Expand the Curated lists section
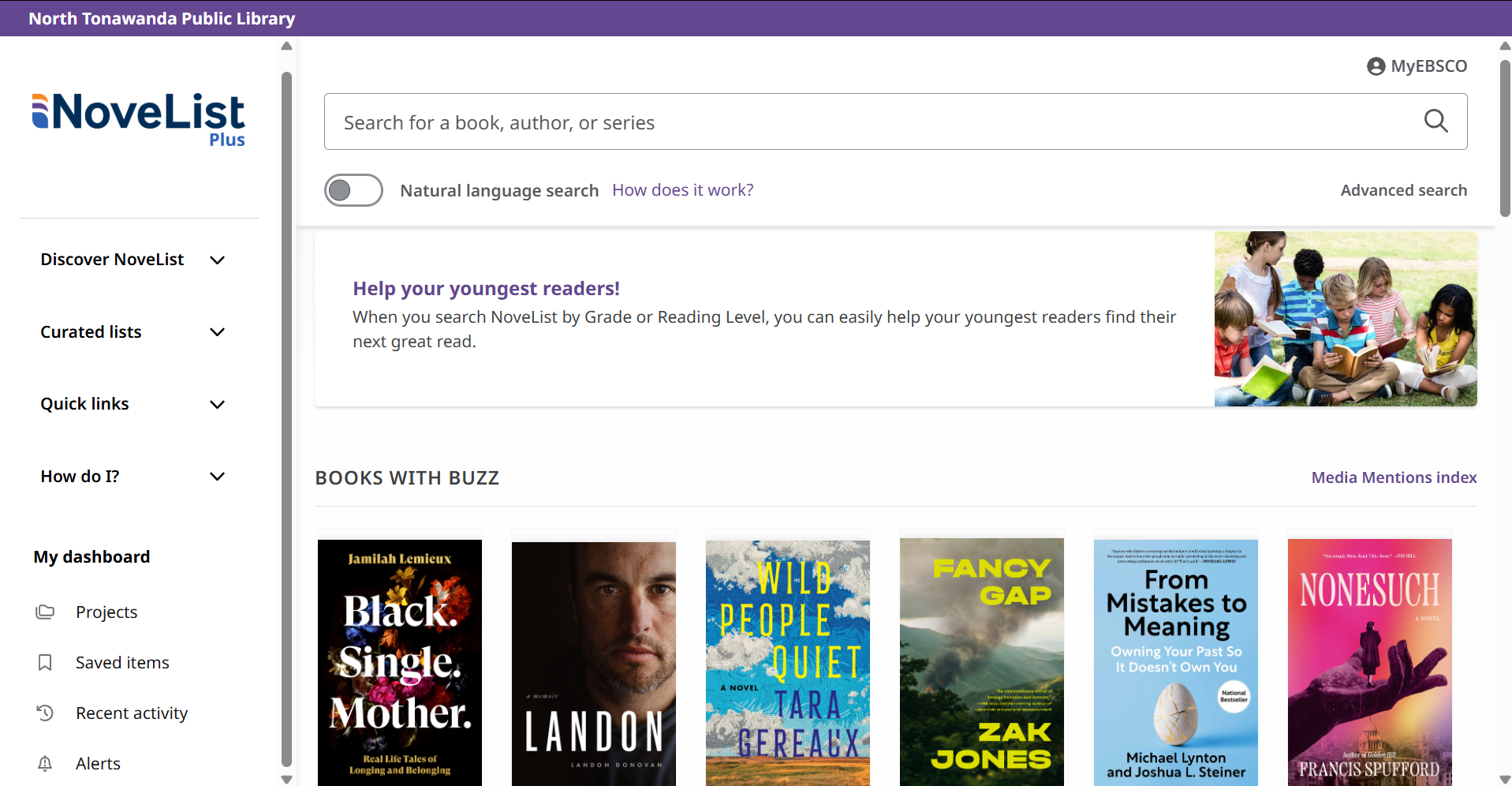 (133, 332)
